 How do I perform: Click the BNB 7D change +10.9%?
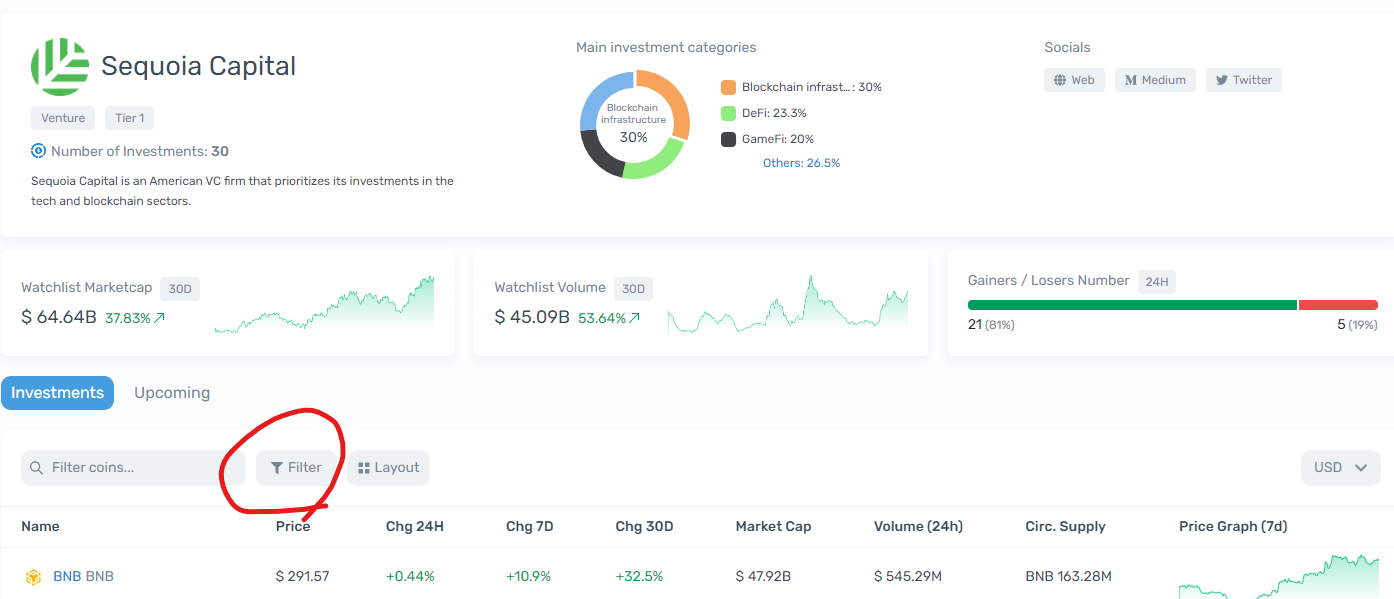(x=528, y=577)
